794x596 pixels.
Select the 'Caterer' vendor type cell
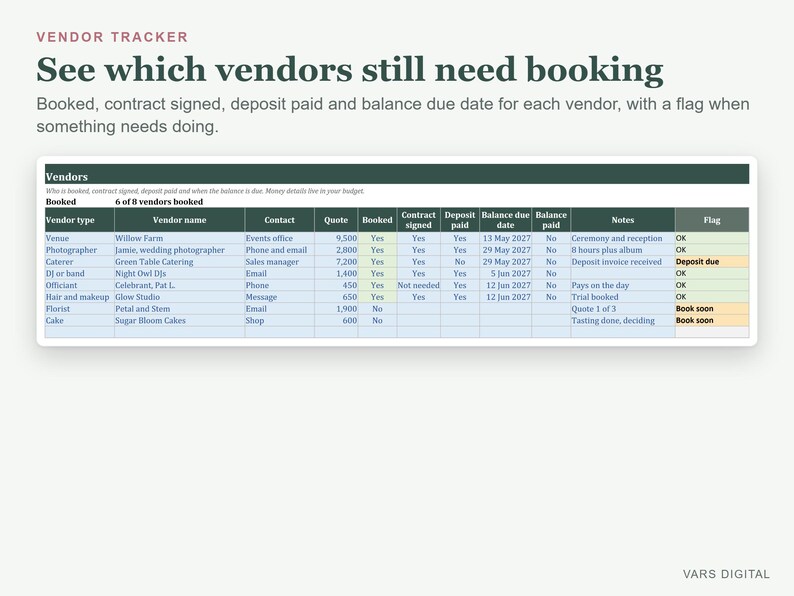point(80,262)
